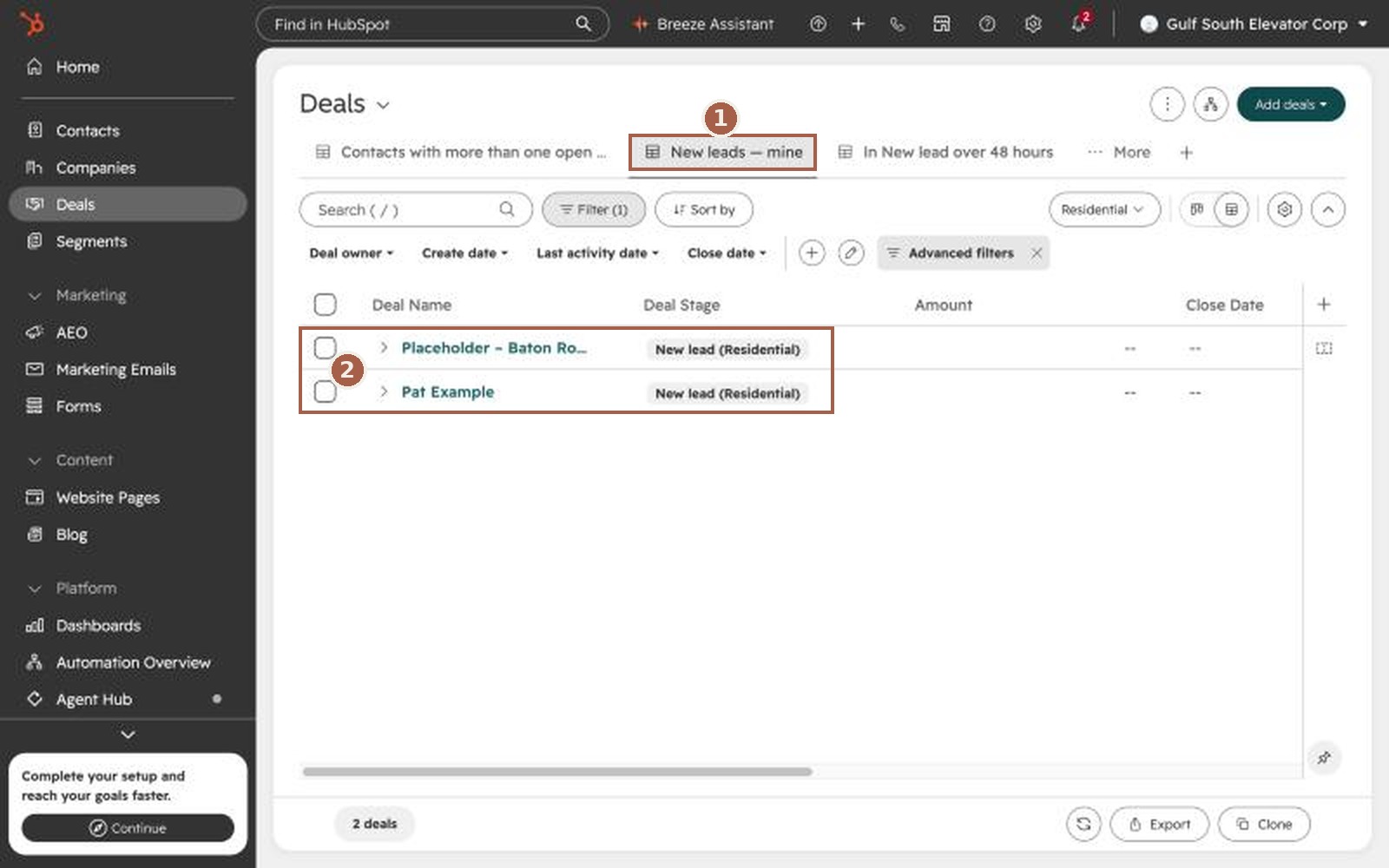Switch to board view icon
Viewport: 1389px width, 868px height.
pos(1197,209)
